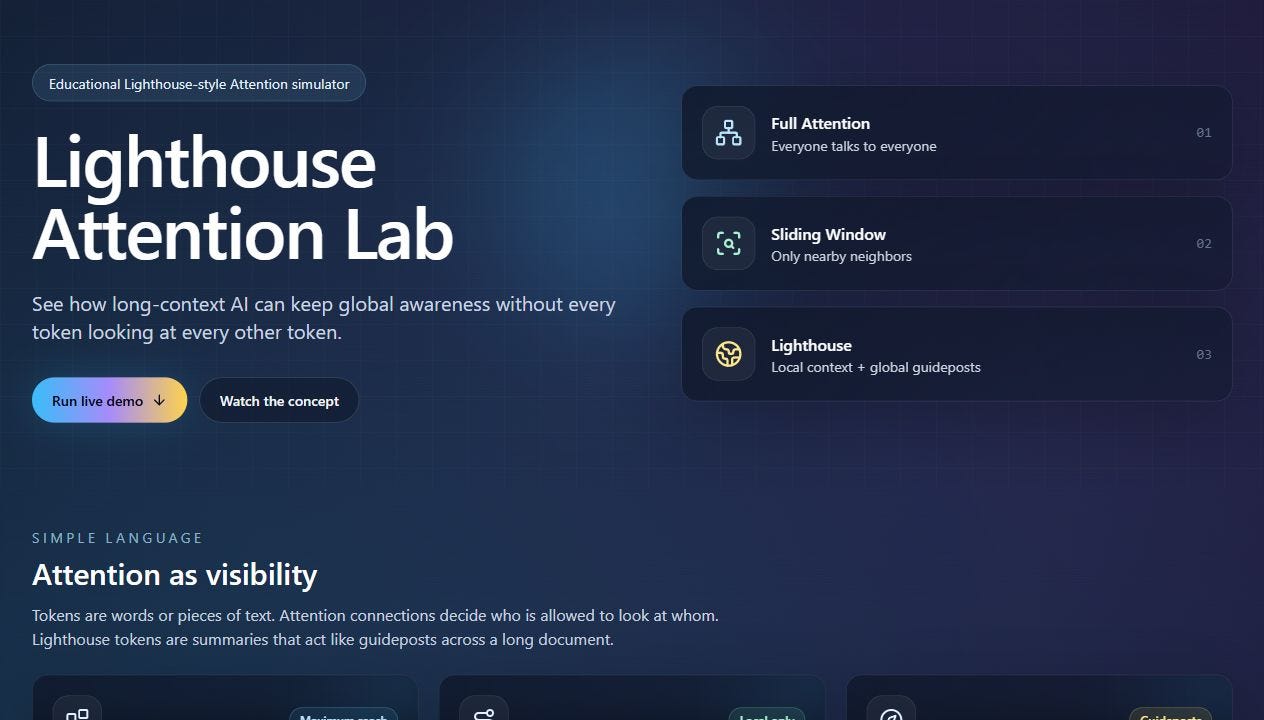Click the 03 number on Lighthouse card

point(1204,355)
